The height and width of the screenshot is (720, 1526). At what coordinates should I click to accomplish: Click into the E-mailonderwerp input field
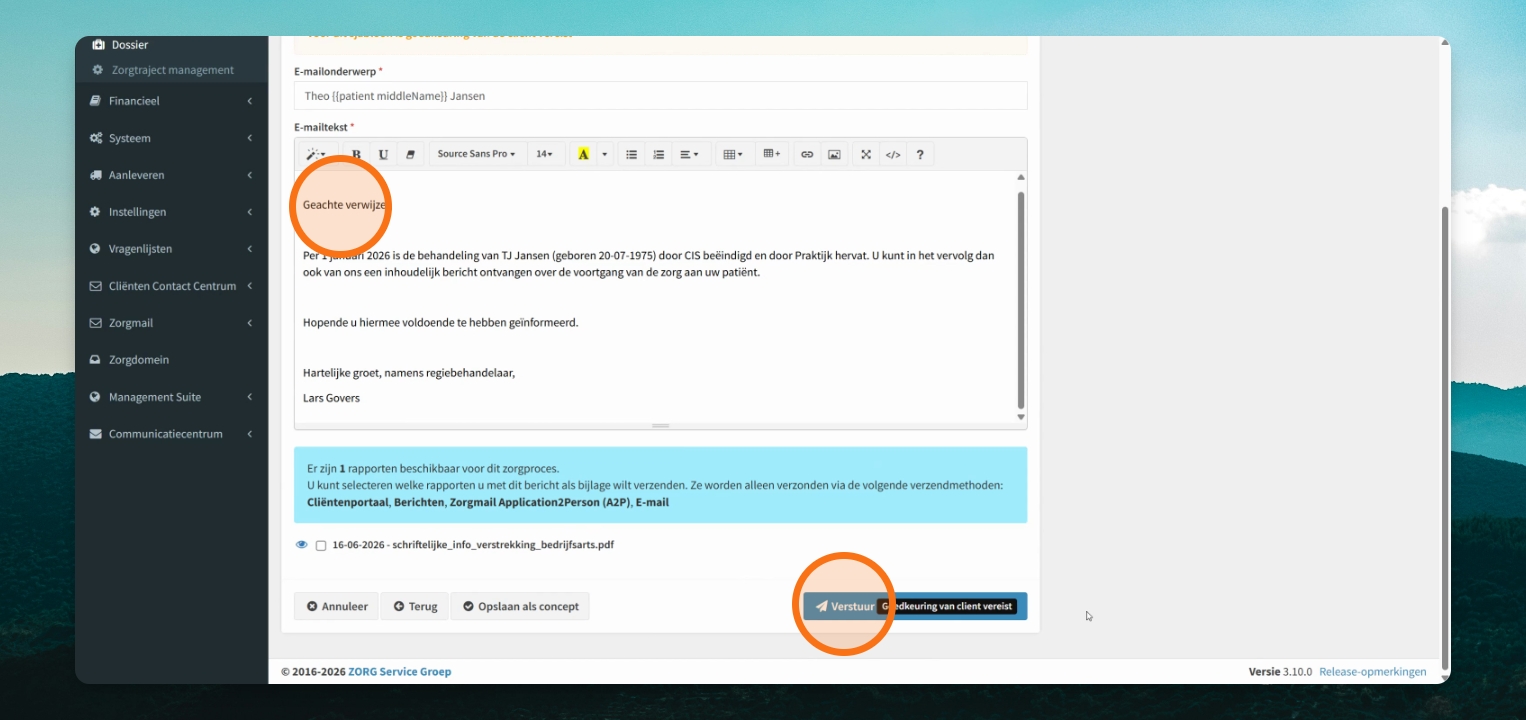(660, 96)
